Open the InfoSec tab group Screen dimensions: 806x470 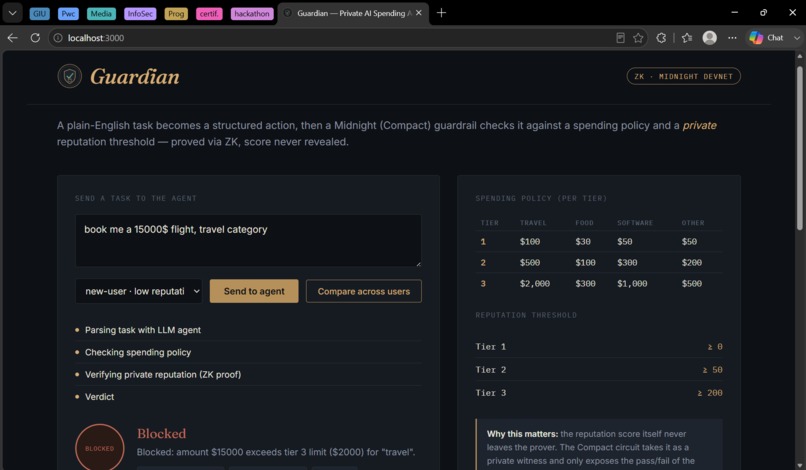140,14
